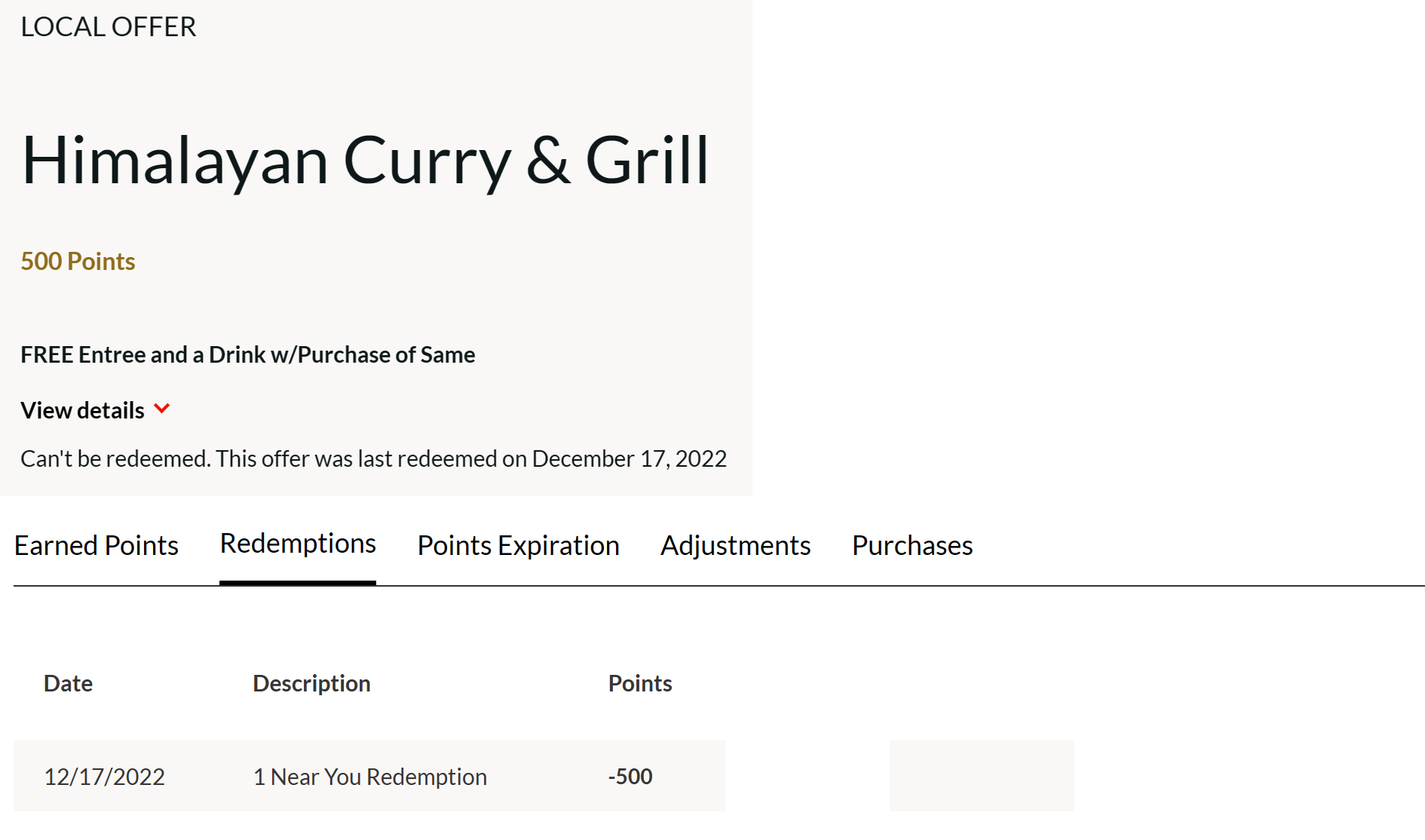
Task: Click the FREE Entree and a Drink text
Action: click(247, 354)
